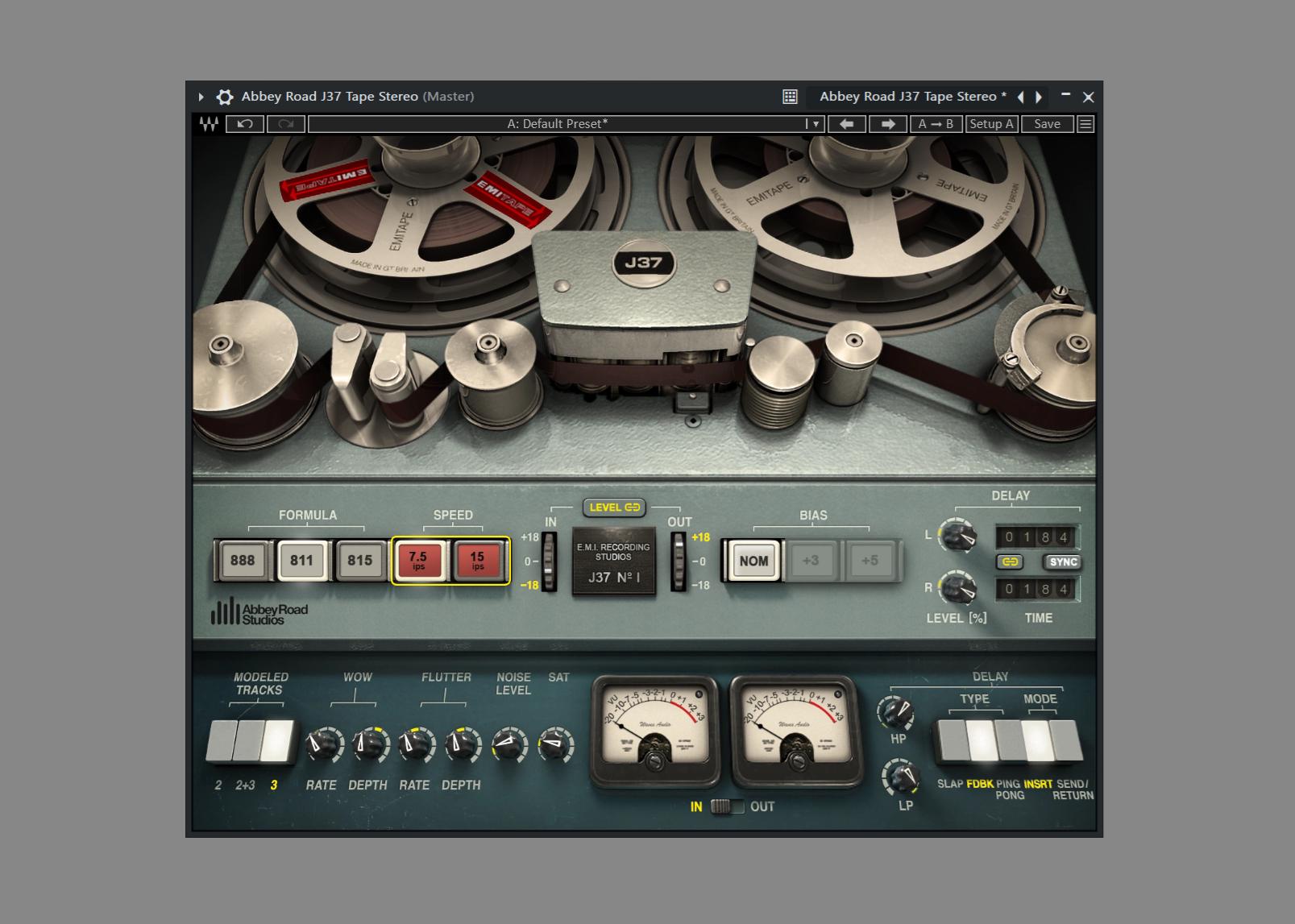The height and width of the screenshot is (924, 1295).
Task: Click the Save preset button
Action: click(x=1047, y=124)
